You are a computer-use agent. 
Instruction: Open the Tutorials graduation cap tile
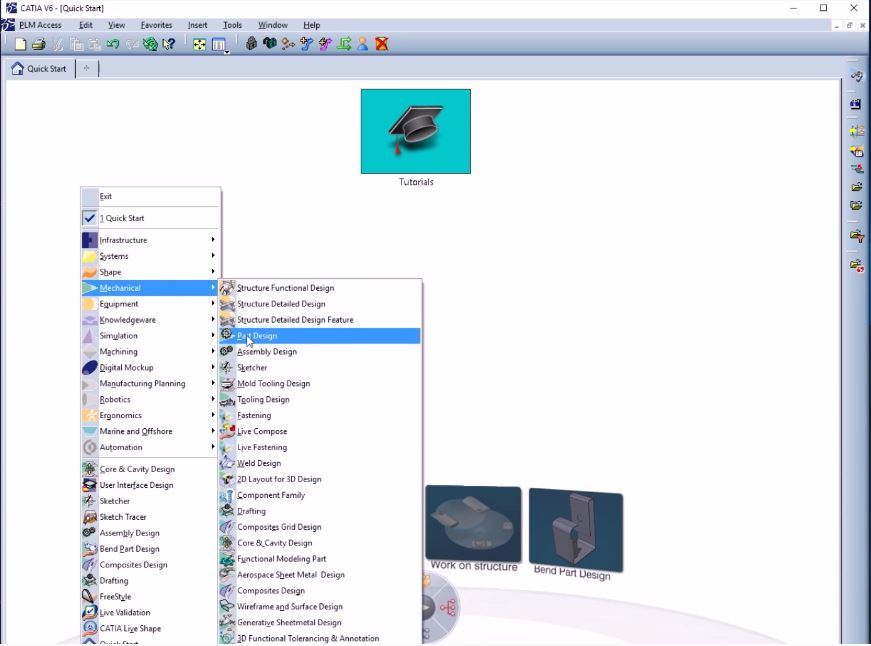click(415, 131)
